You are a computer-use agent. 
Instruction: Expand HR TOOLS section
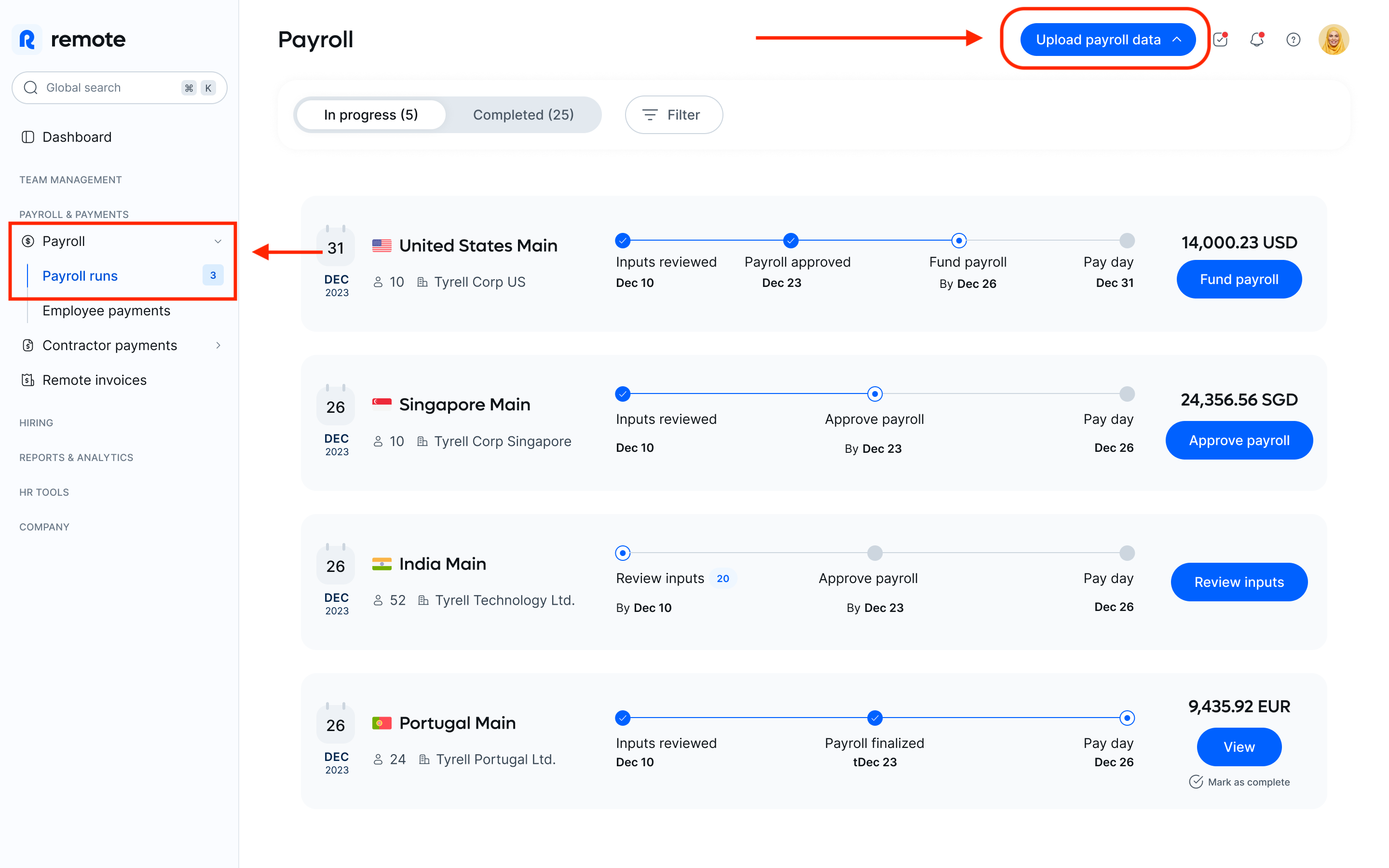pyautogui.click(x=44, y=492)
